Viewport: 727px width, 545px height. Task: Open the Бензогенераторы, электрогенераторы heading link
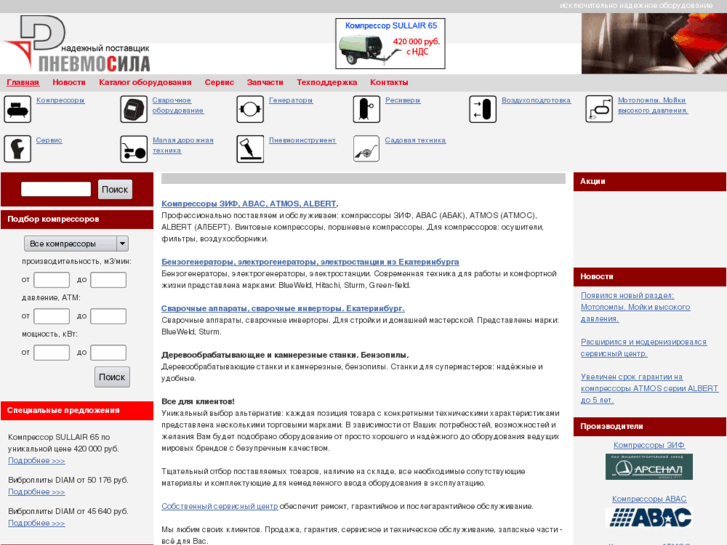[x=310, y=262]
